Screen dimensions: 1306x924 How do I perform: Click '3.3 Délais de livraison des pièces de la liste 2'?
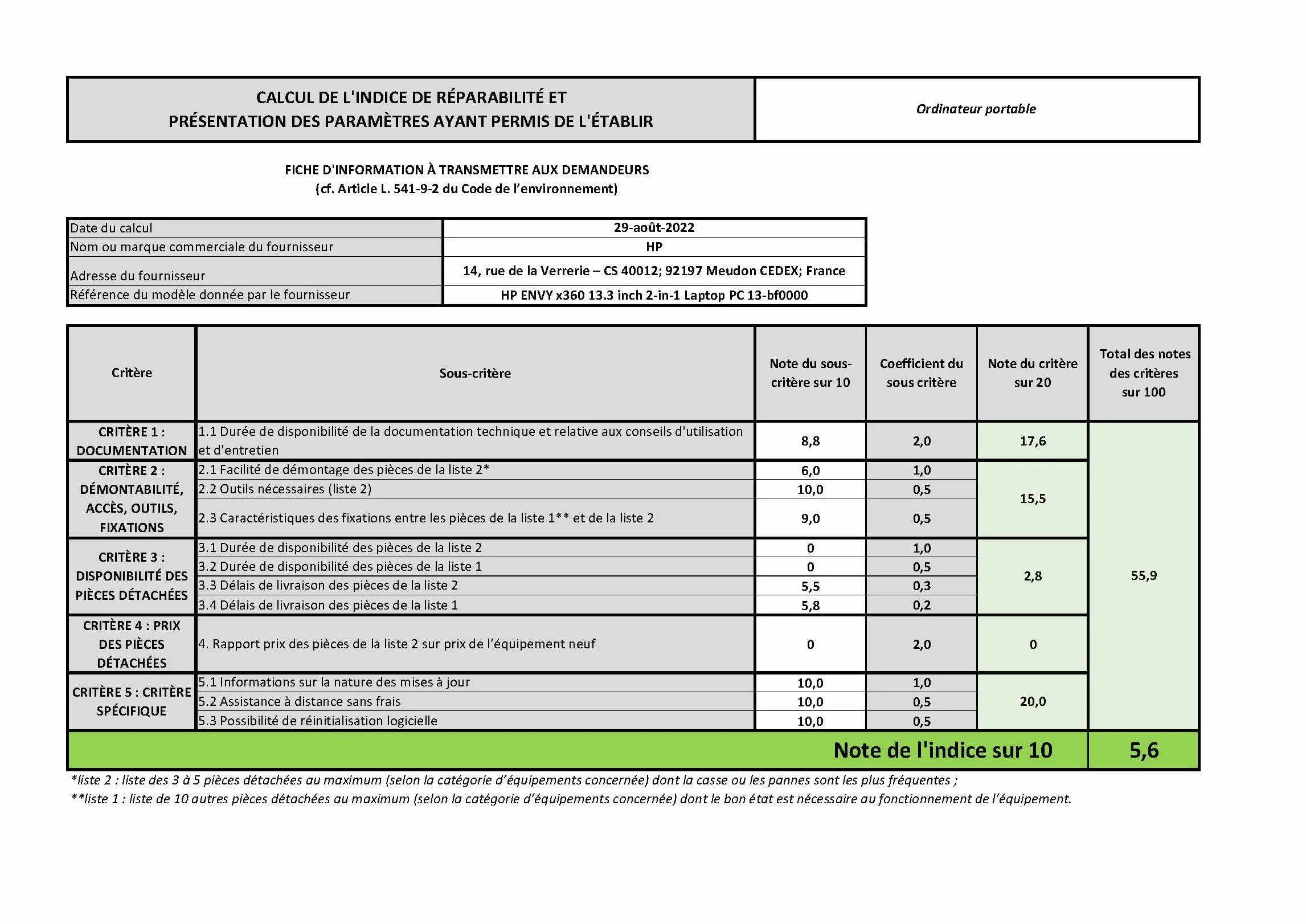(328, 585)
